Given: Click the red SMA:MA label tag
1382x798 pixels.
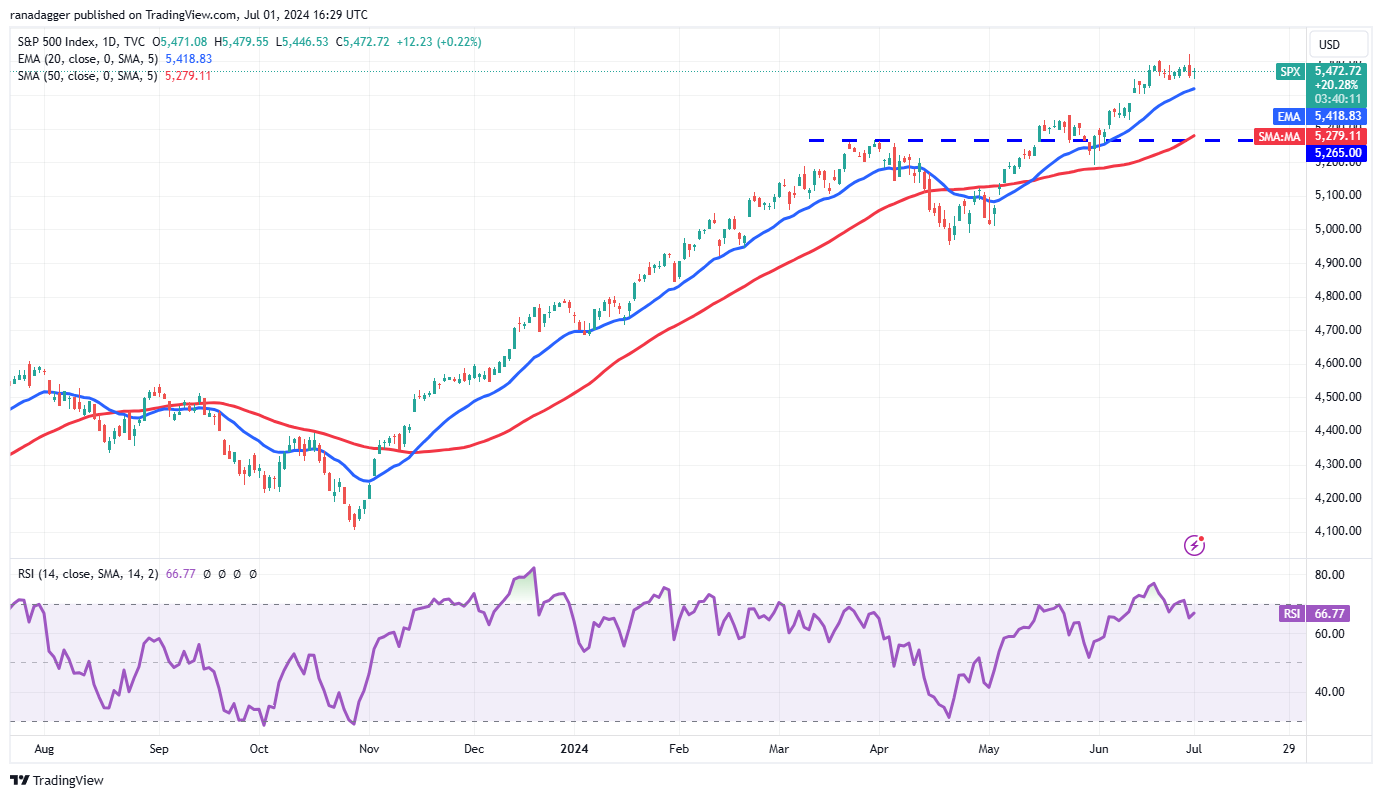Looking at the screenshot, I should 1279,135.
